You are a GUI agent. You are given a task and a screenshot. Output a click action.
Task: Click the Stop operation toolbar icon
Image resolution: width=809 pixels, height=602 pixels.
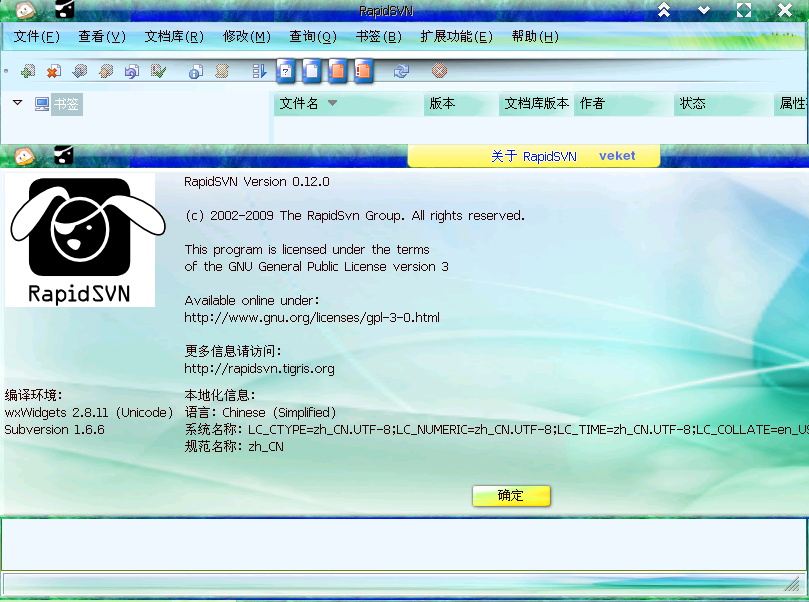pos(439,71)
